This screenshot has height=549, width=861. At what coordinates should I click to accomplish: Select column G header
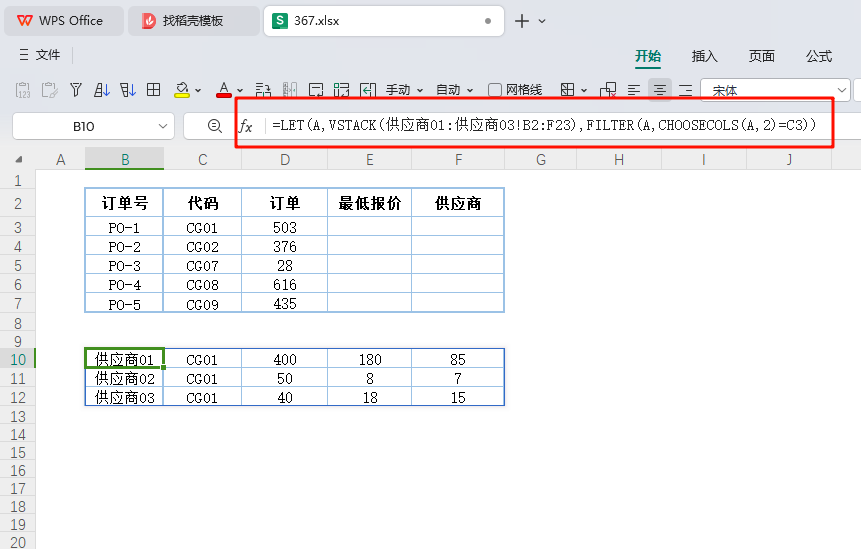pyautogui.click(x=540, y=159)
